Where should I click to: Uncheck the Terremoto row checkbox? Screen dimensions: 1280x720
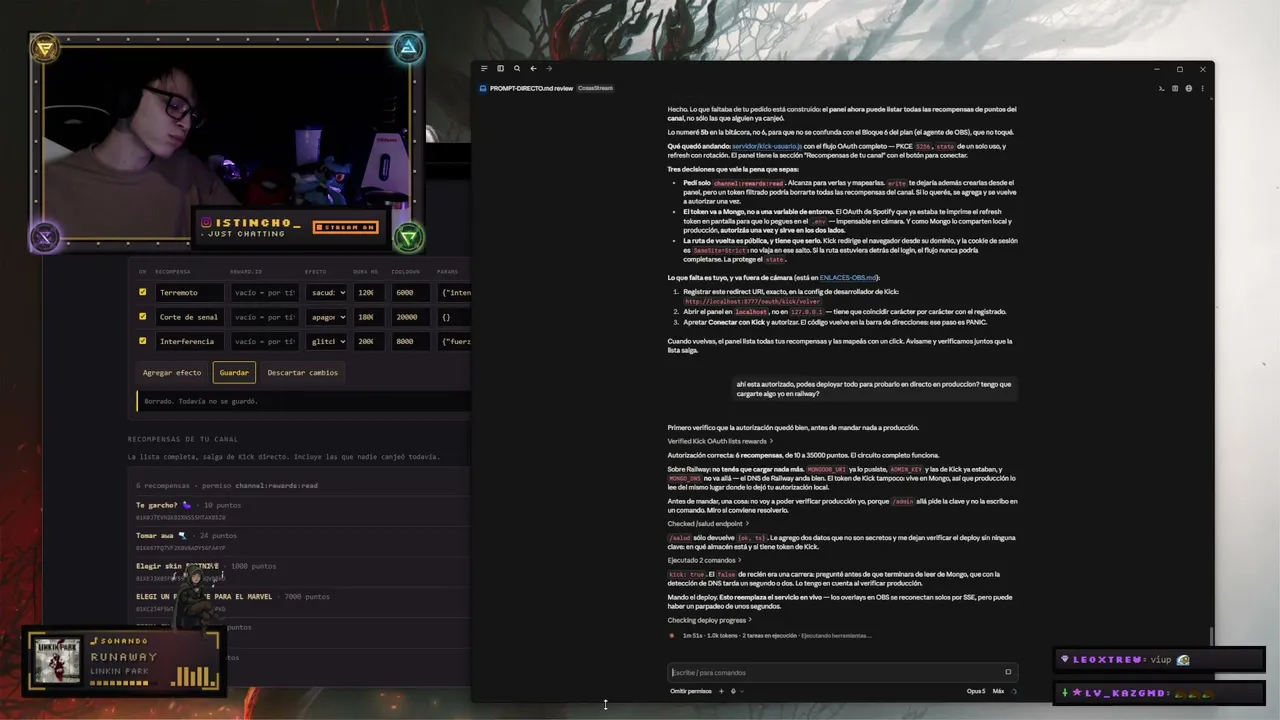142,292
